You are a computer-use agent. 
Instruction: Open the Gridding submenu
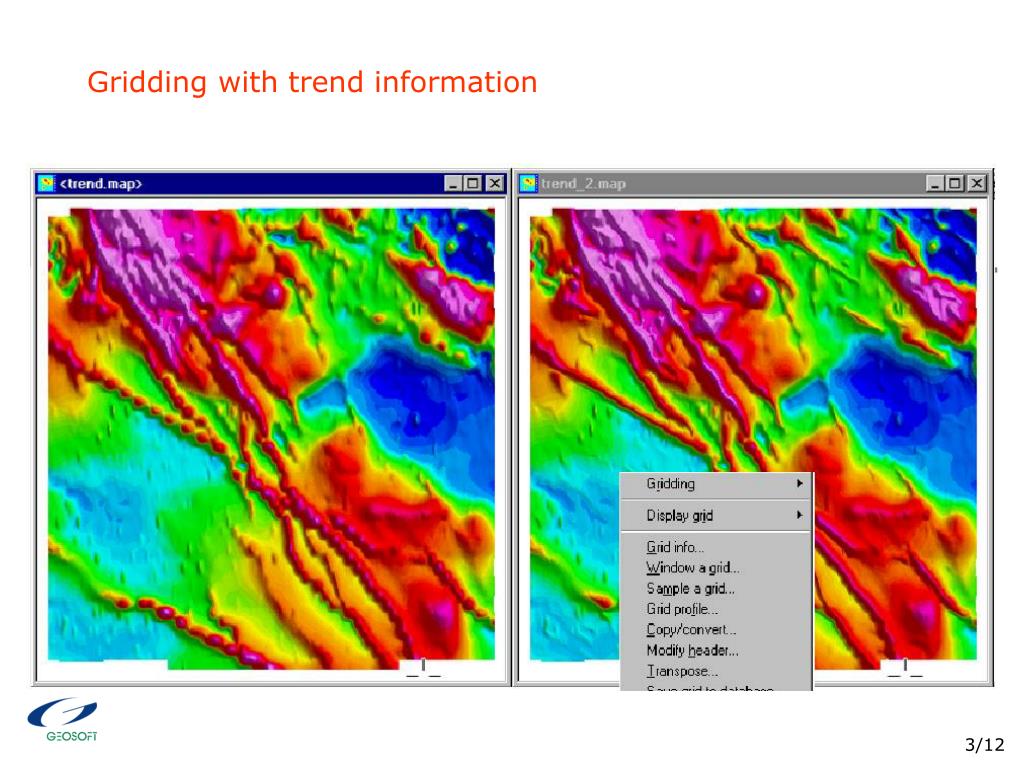pos(716,484)
